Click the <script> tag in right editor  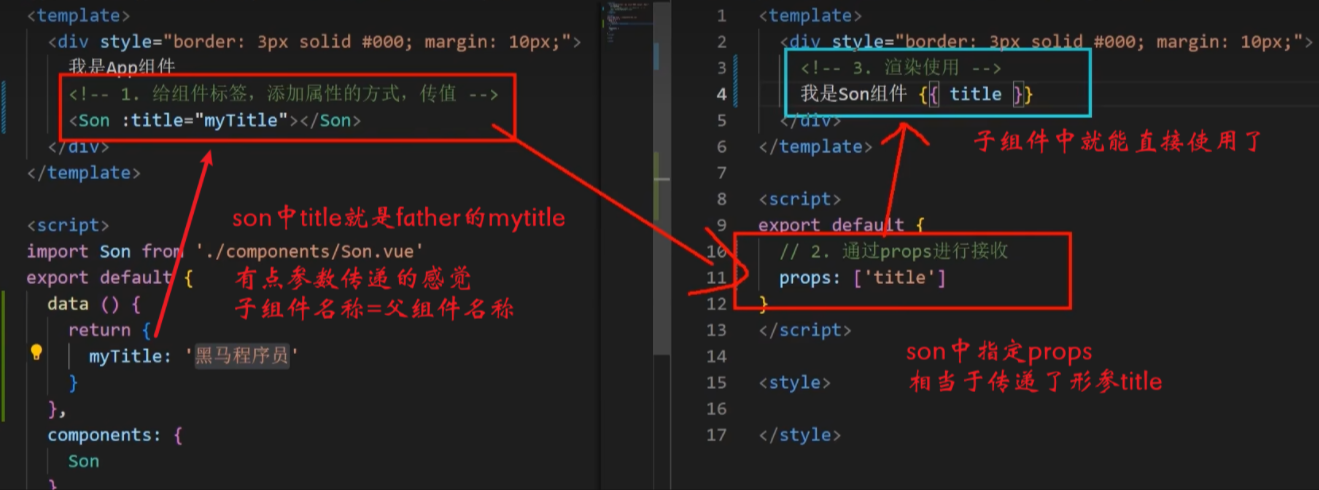[x=800, y=199]
